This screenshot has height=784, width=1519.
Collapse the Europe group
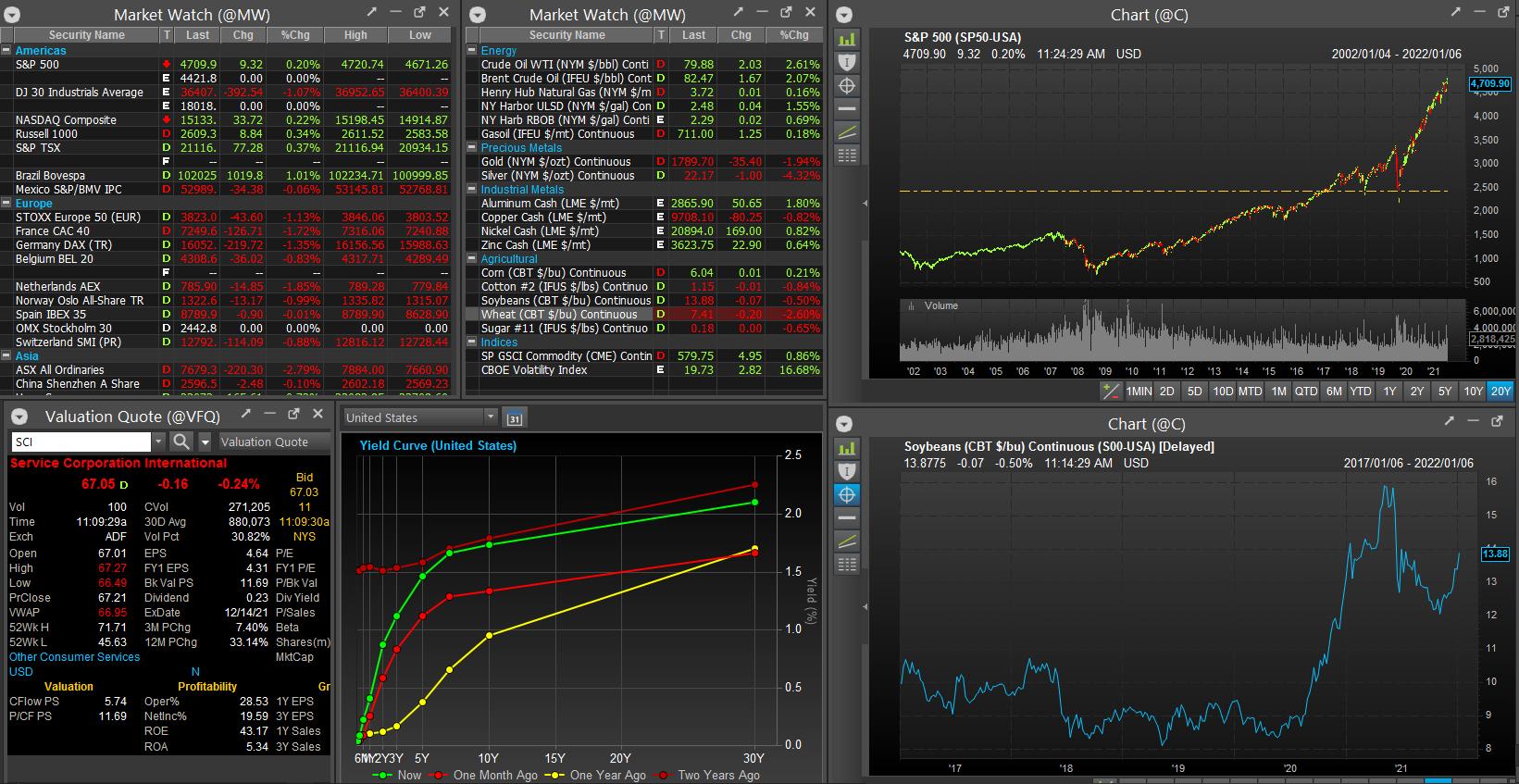tap(6, 204)
